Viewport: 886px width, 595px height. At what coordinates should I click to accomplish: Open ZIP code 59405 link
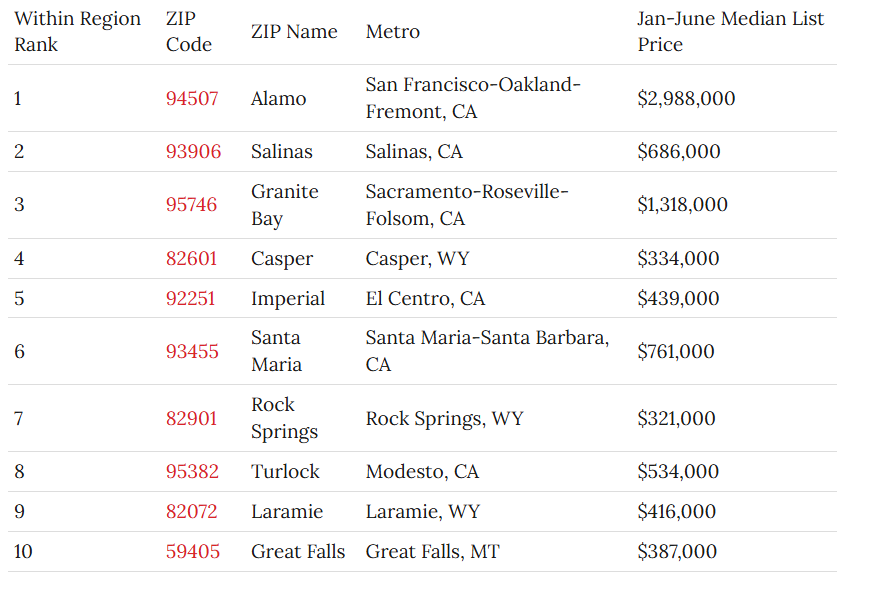coord(193,551)
